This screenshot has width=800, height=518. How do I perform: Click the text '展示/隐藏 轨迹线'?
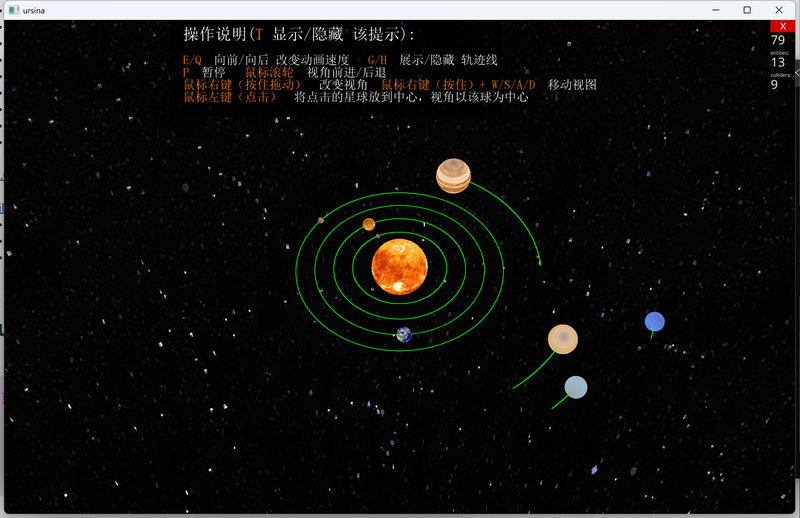click(448, 60)
